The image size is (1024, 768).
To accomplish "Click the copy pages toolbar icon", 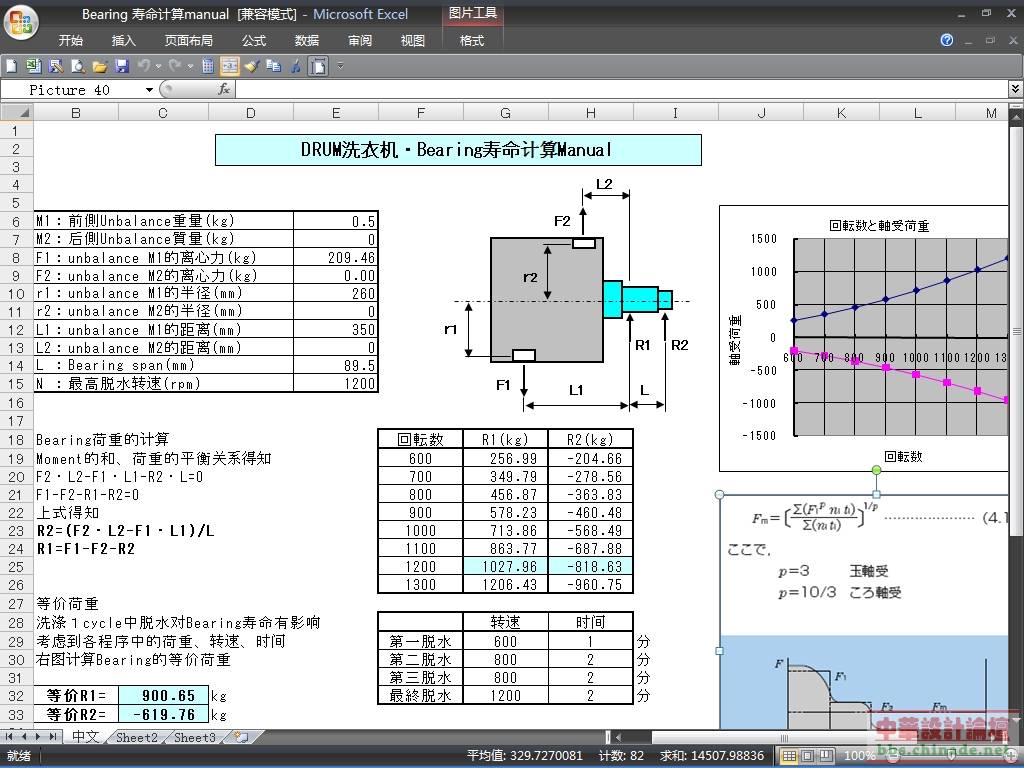I will point(274,65).
